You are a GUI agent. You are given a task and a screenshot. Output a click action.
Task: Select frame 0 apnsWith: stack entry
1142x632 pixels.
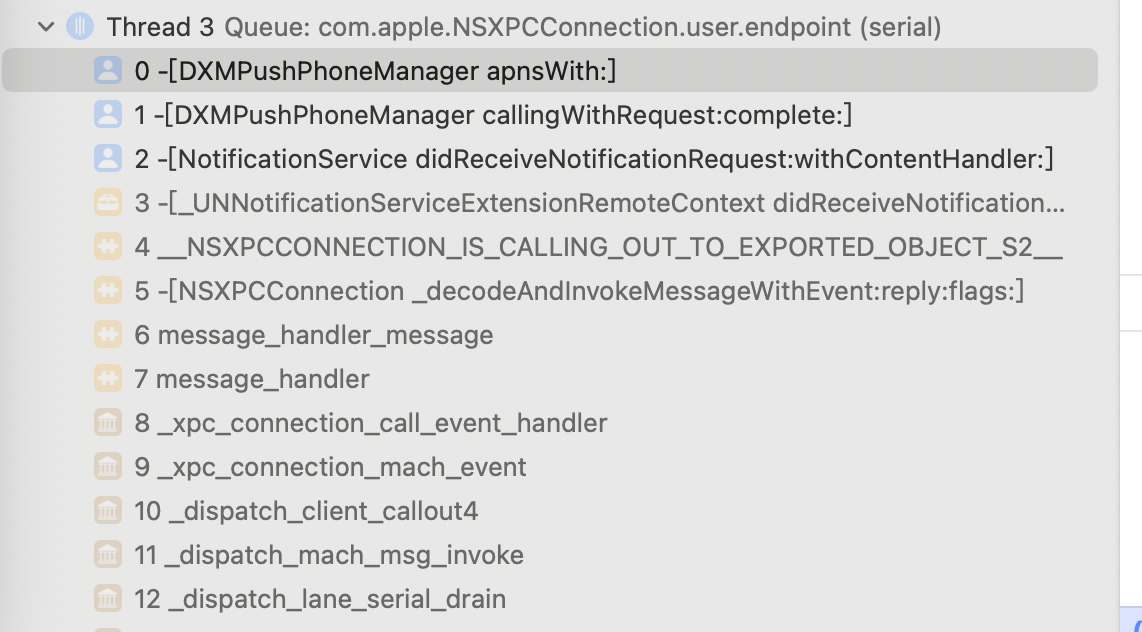(x=375, y=71)
